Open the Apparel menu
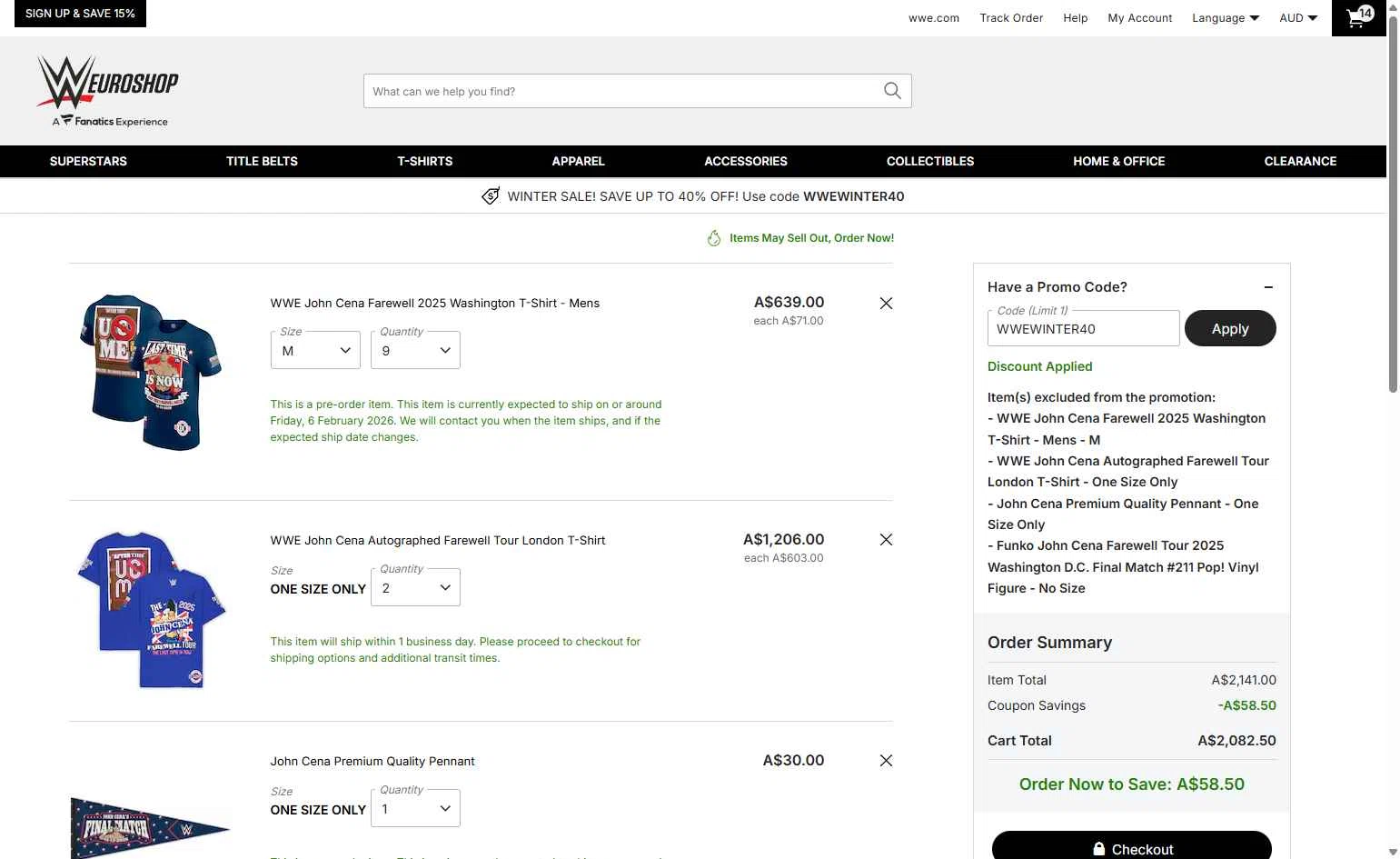 pyautogui.click(x=578, y=161)
